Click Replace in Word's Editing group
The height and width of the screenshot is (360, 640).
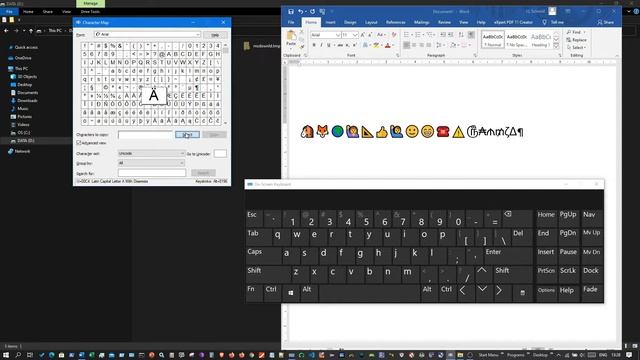(576, 40)
